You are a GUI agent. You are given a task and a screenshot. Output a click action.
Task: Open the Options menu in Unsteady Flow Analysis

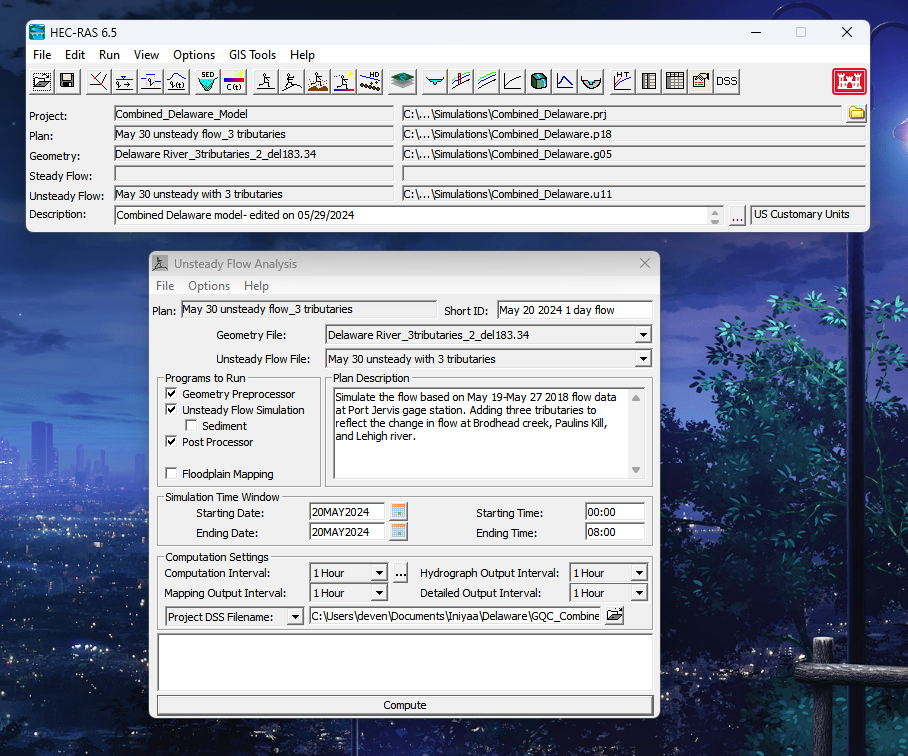click(209, 286)
